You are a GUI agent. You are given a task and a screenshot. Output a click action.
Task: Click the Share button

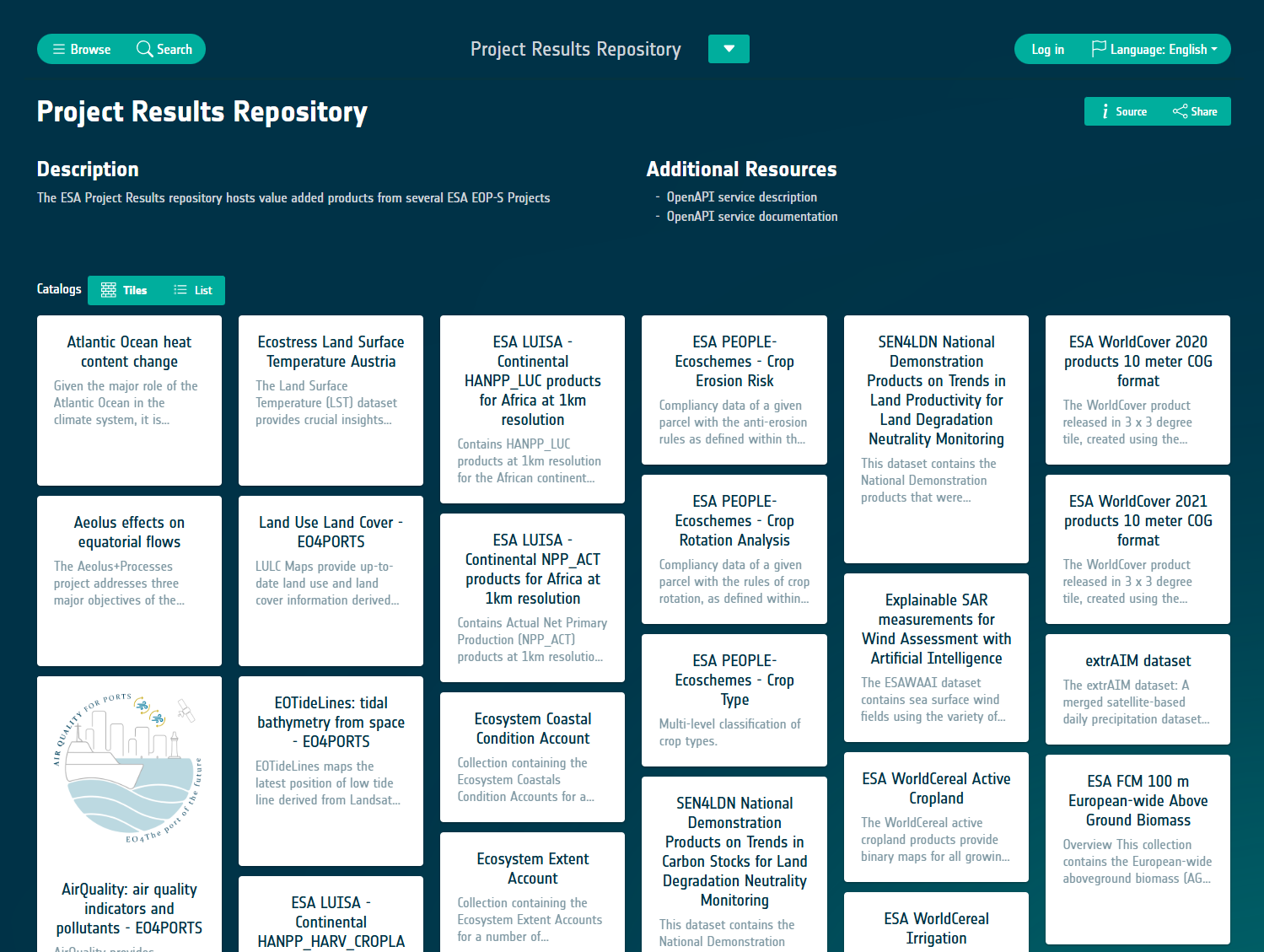click(1195, 111)
